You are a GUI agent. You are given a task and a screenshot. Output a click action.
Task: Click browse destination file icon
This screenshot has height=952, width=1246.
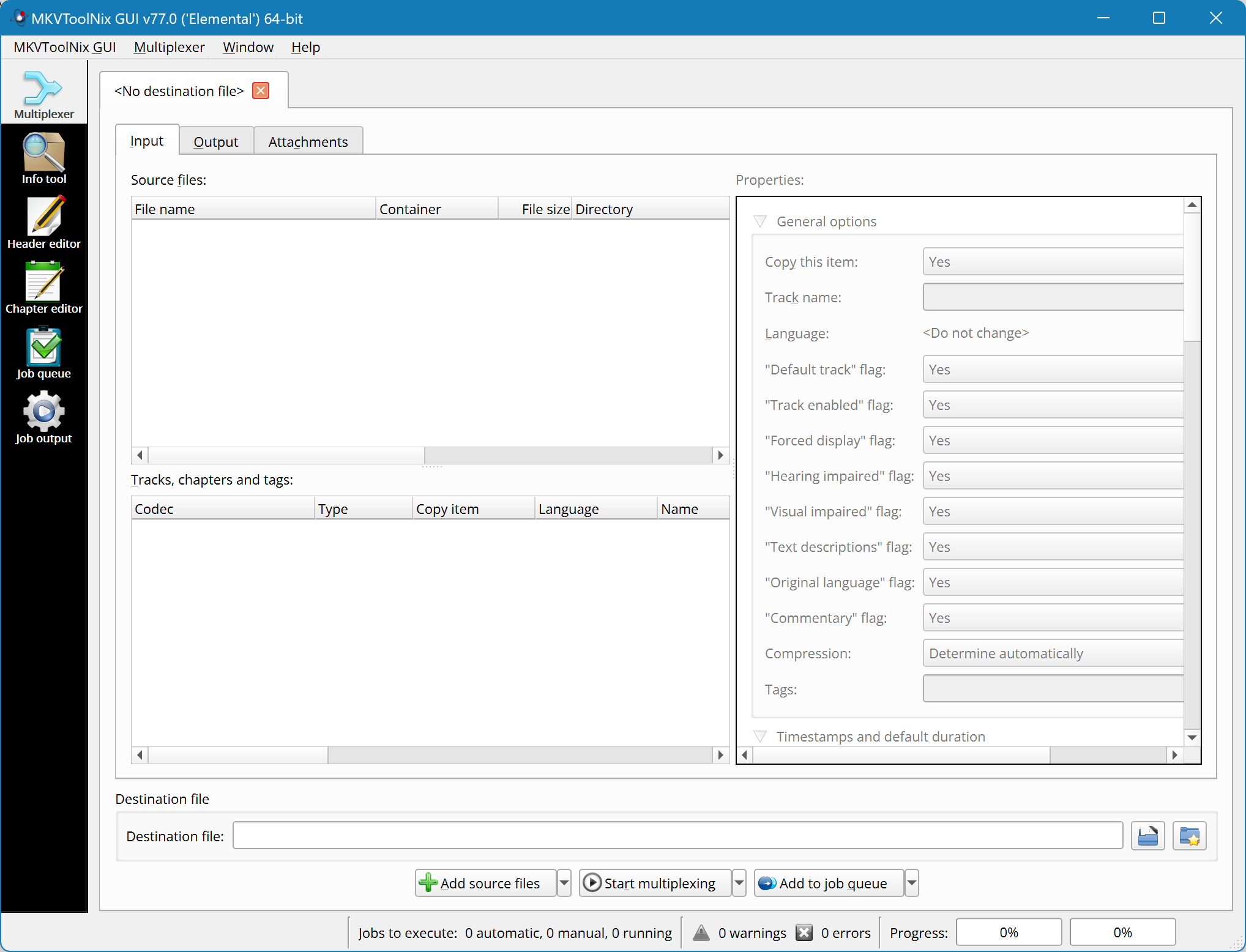pyautogui.click(x=1148, y=835)
